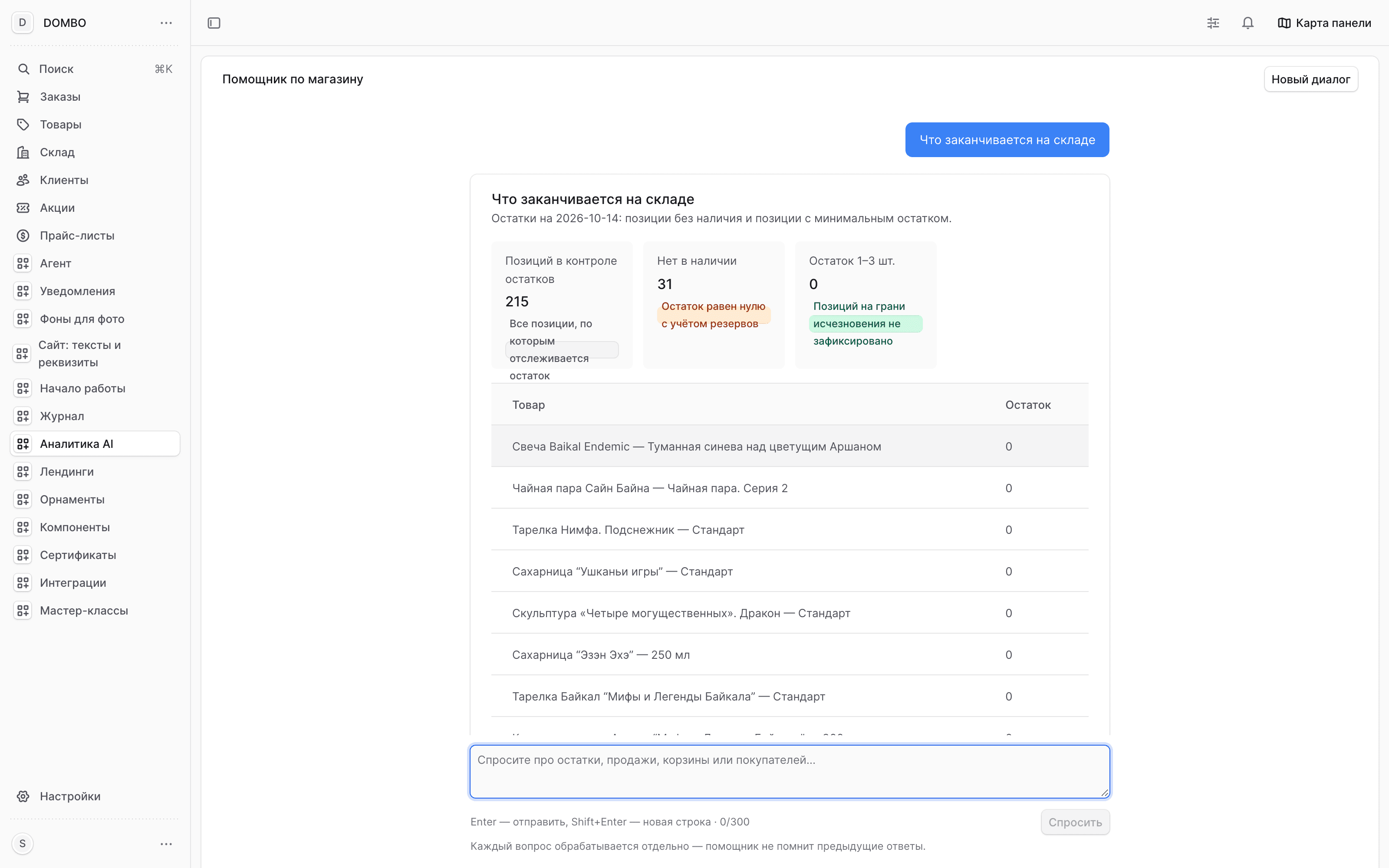1389x868 pixels.
Task: Click the Карта панели map icon
Action: coord(1284,23)
